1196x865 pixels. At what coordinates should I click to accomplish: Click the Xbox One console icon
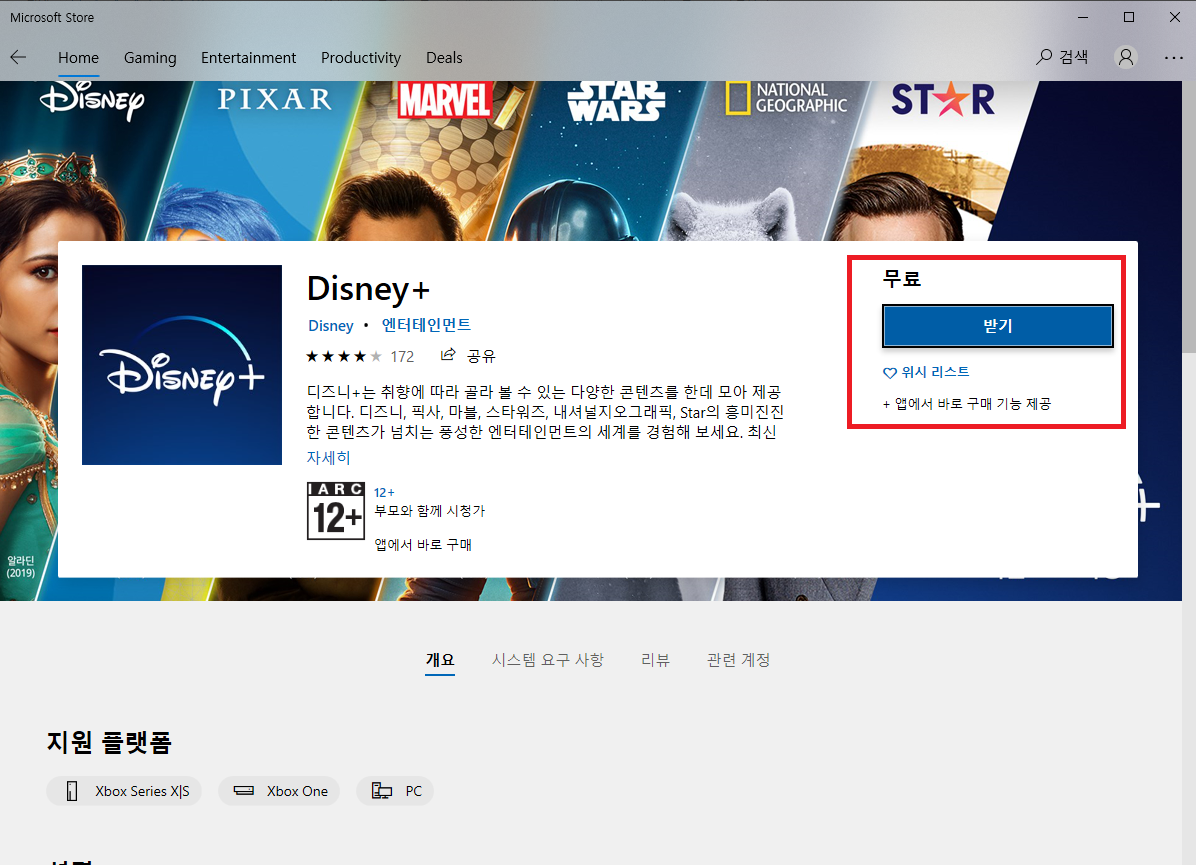point(244,791)
